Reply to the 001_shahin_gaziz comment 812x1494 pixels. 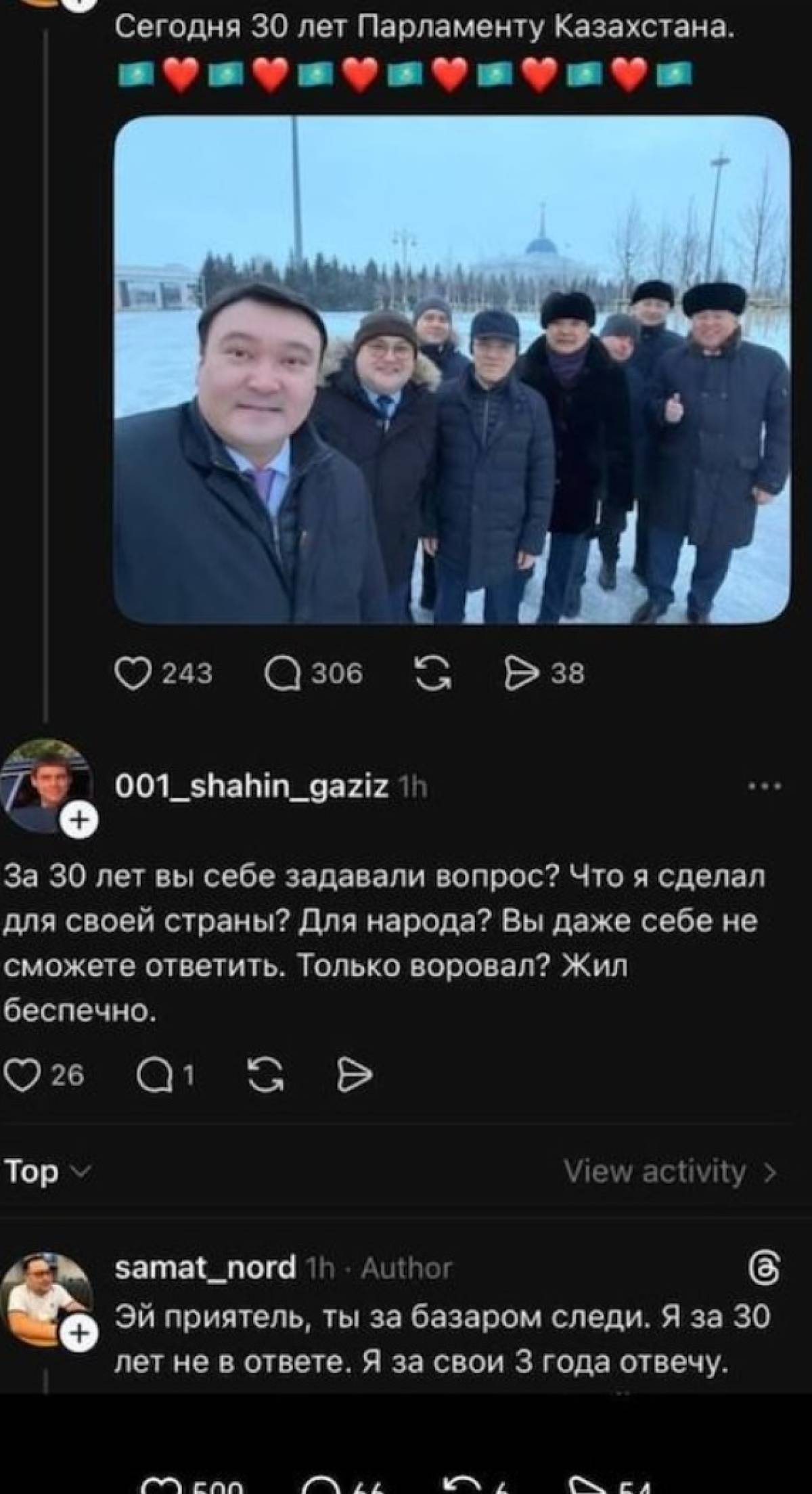tap(154, 1074)
